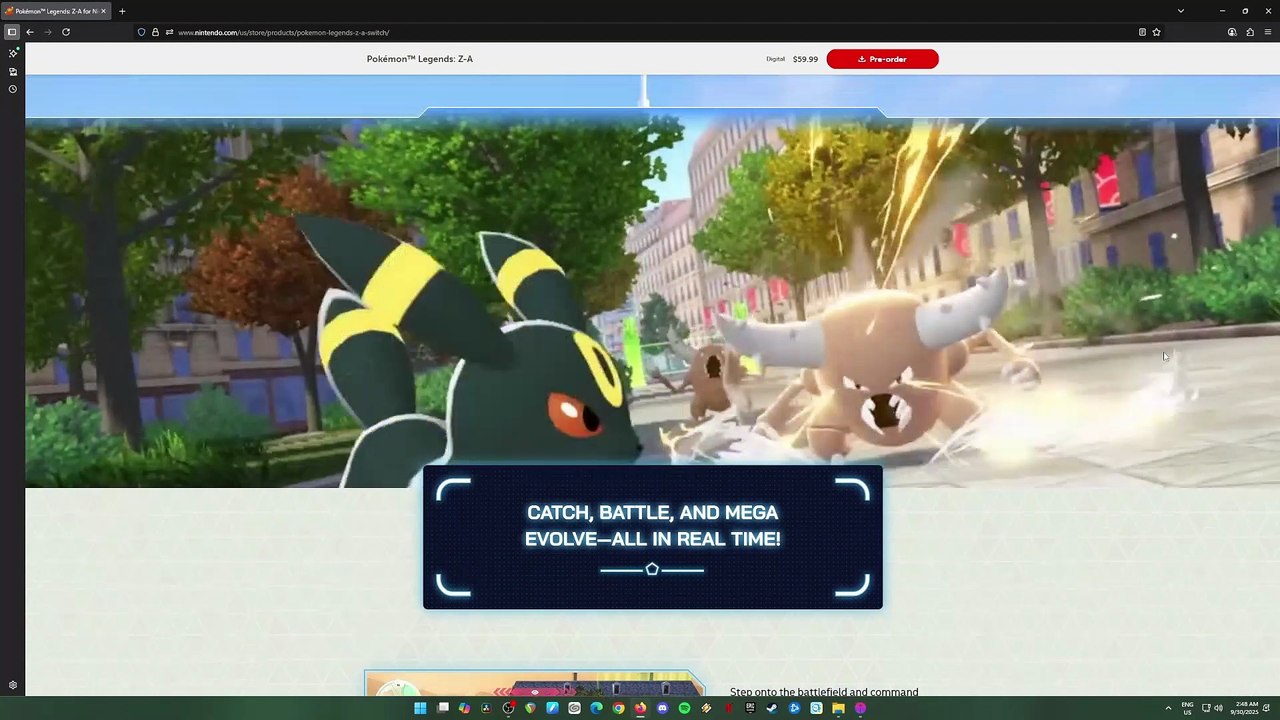This screenshot has width=1280, height=720.
Task: Bookmark this page with the star icon
Action: click(1156, 32)
